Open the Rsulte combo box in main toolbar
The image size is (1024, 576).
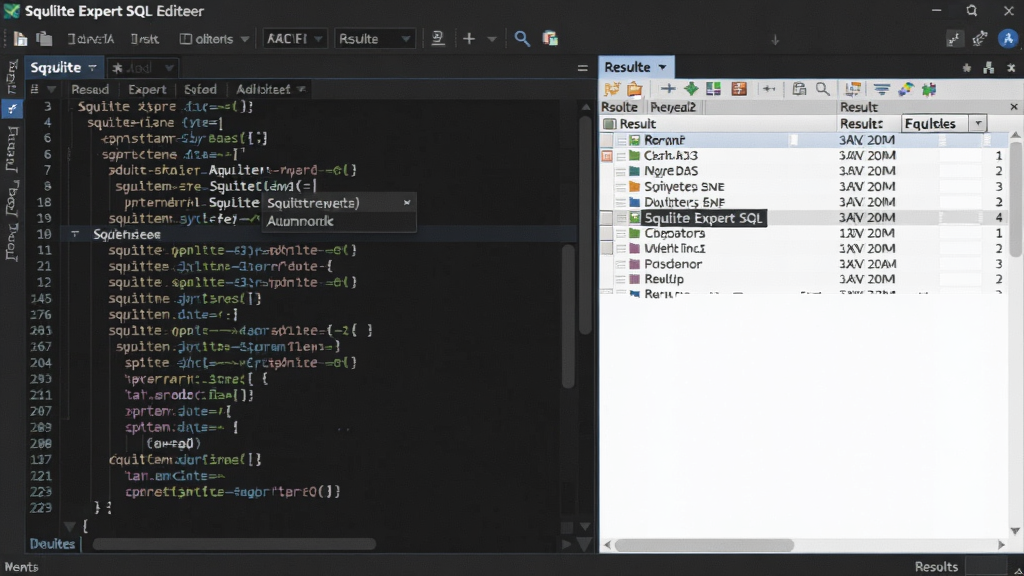(x=374, y=39)
